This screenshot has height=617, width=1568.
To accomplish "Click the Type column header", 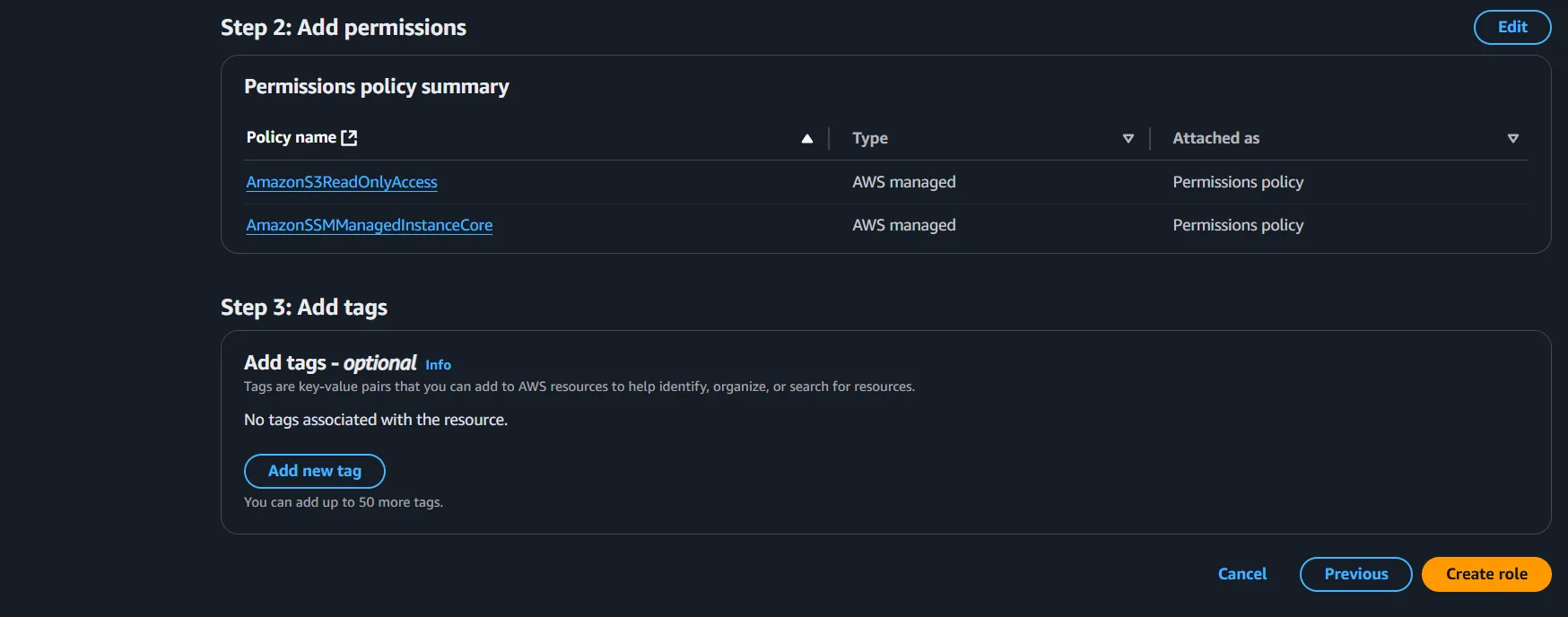I will pyautogui.click(x=870, y=138).
